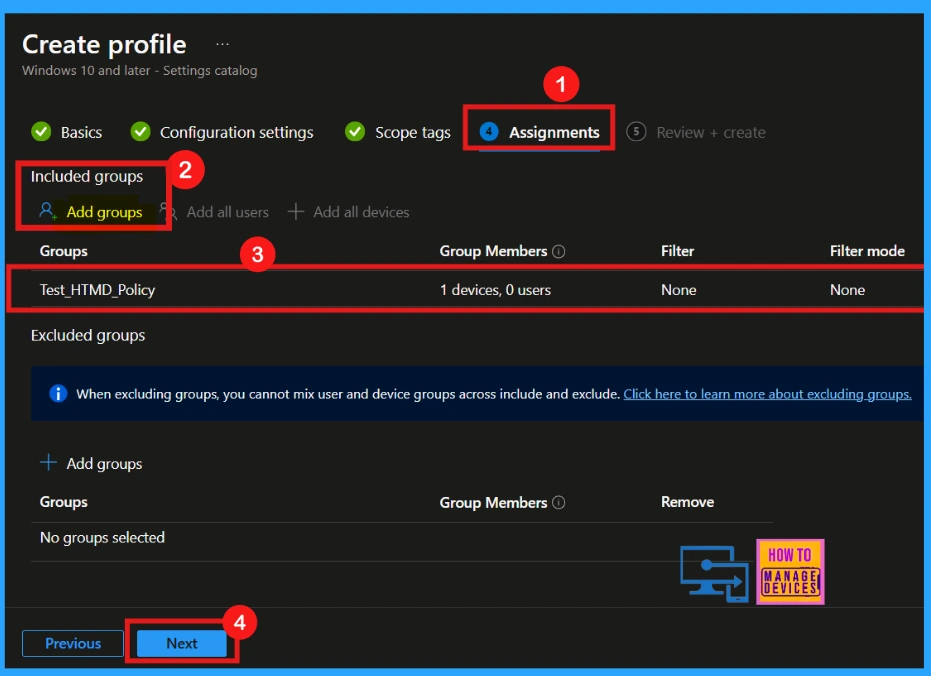Click the person icon beside Included Add groups
The image size is (931, 676).
(x=48, y=211)
